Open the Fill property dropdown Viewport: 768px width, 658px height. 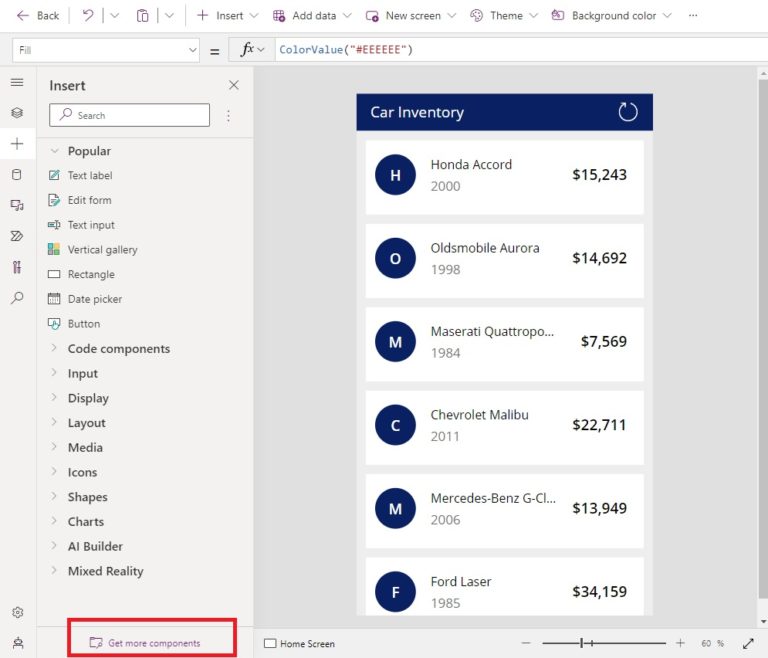point(107,50)
